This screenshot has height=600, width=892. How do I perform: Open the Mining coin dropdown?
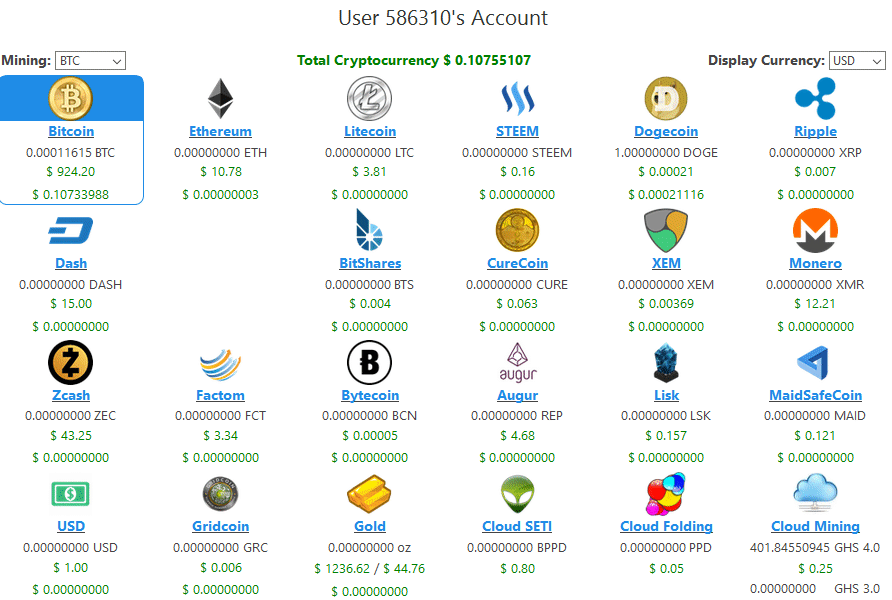[x=90, y=60]
